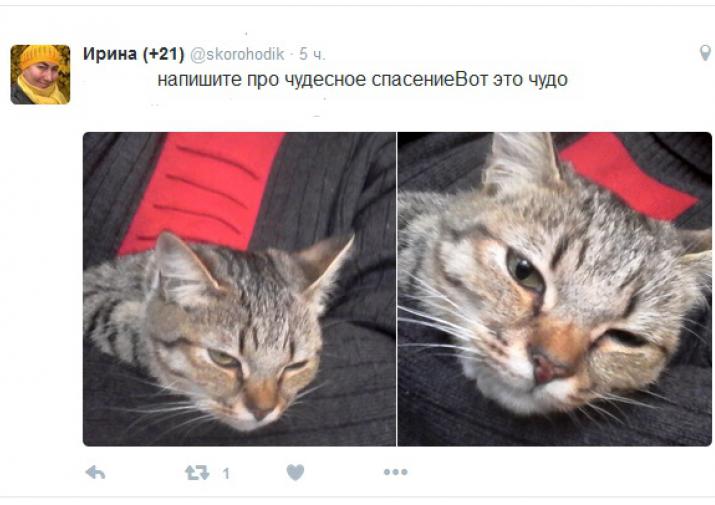
Task: Enlarge the left photo of sleepy cat
Action: pyautogui.click(x=239, y=289)
